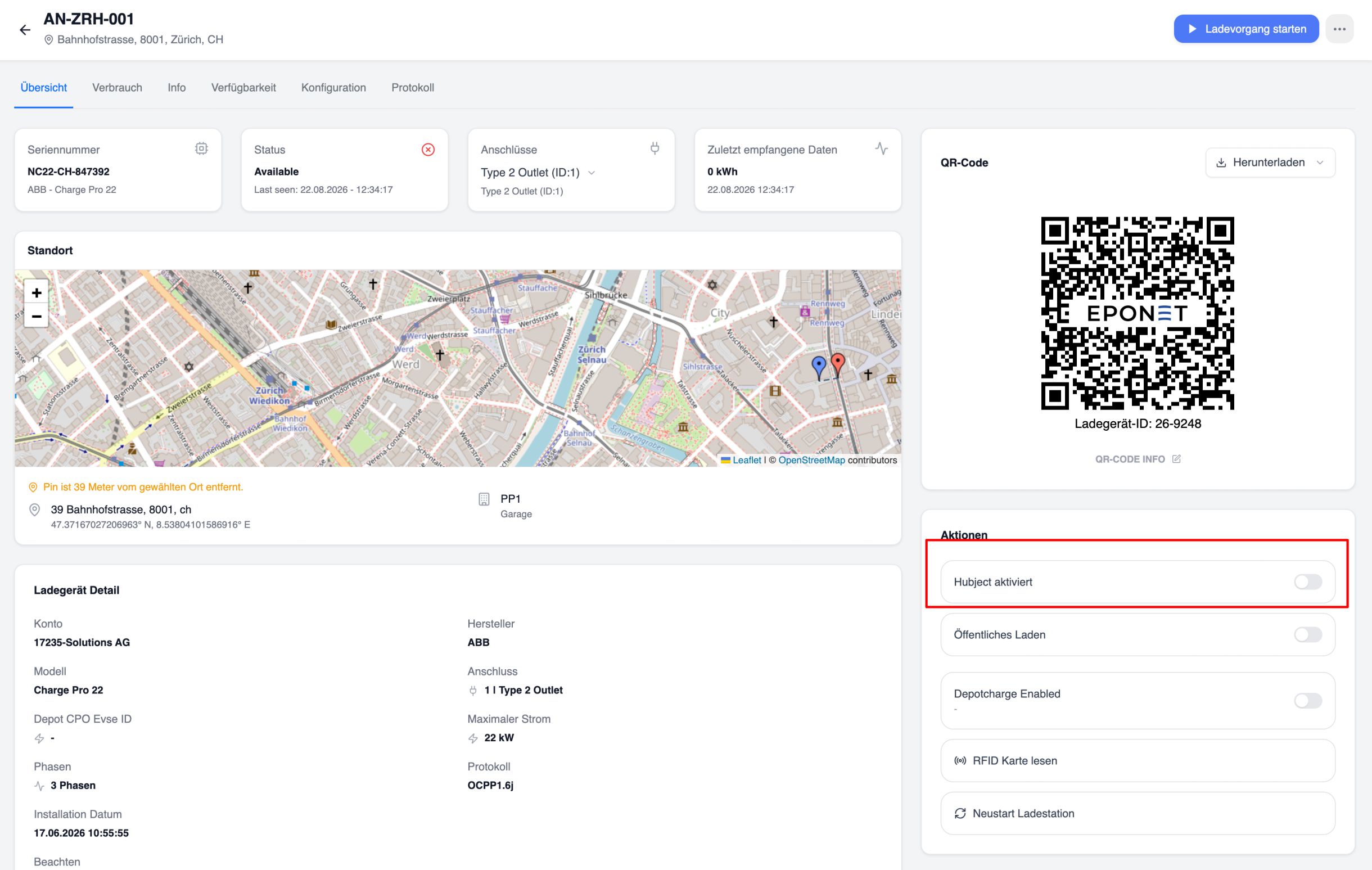Toggle Depotcharge Enabled switch
This screenshot has height=870, width=1372.
point(1307,701)
